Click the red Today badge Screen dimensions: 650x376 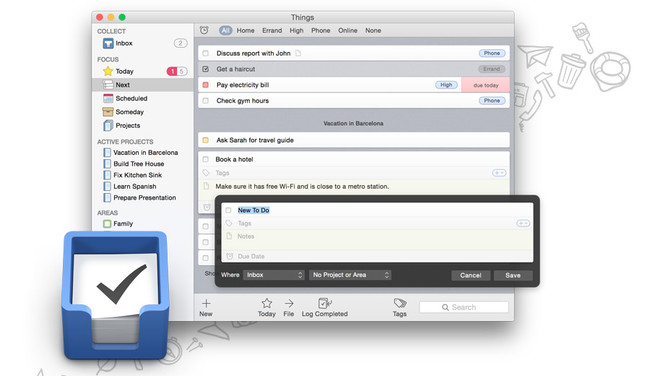tap(172, 71)
